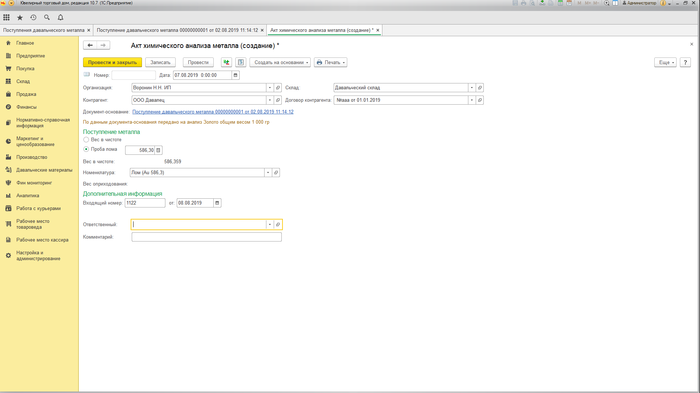Open the Документ-основание link
700x393 pixels.
[x=213, y=112]
